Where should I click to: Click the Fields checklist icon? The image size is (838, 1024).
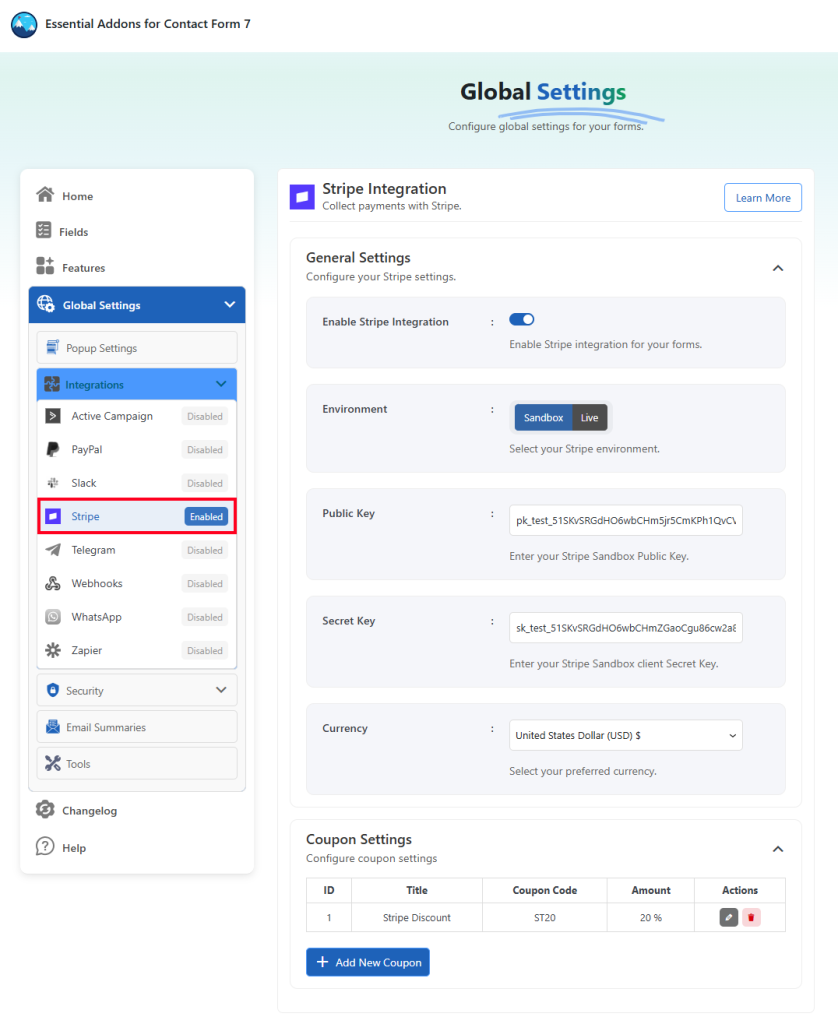tap(44, 230)
